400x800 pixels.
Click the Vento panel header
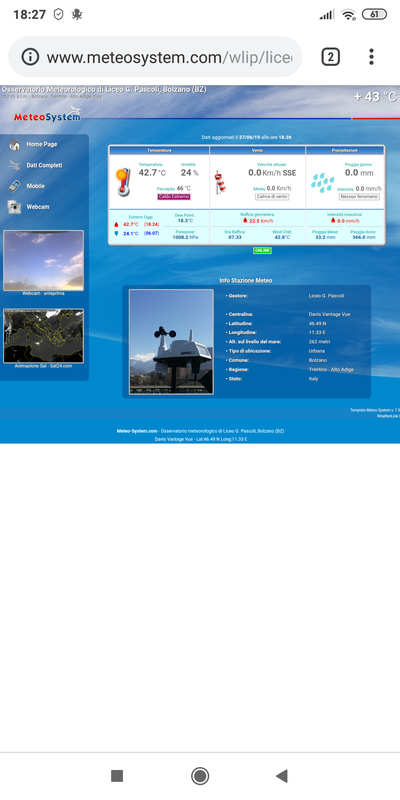(258, 151)
